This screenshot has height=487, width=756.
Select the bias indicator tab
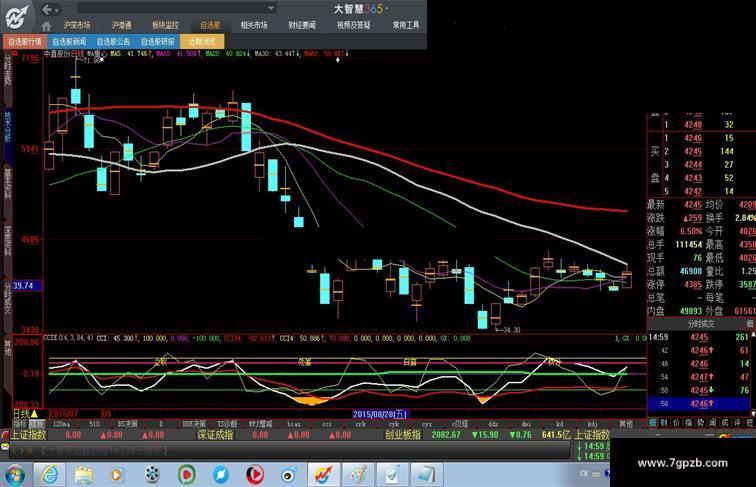tap(294, 424)
